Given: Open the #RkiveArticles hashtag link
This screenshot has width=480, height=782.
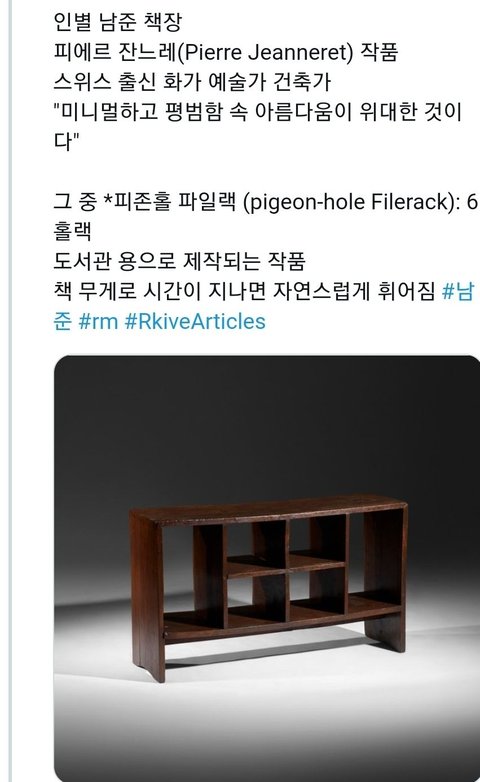Looking at the screenshot, I should [195, 321].
